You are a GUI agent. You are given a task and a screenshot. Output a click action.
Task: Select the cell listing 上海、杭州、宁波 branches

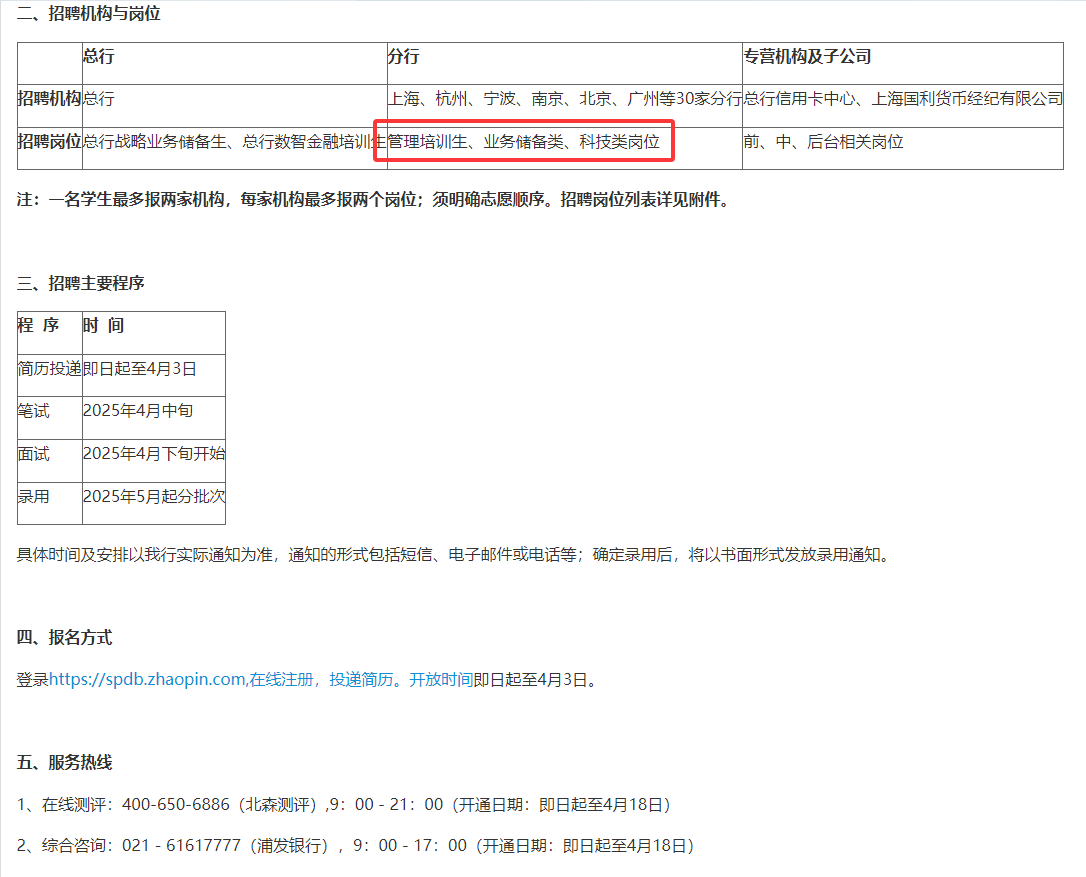[x=564, y=99]
